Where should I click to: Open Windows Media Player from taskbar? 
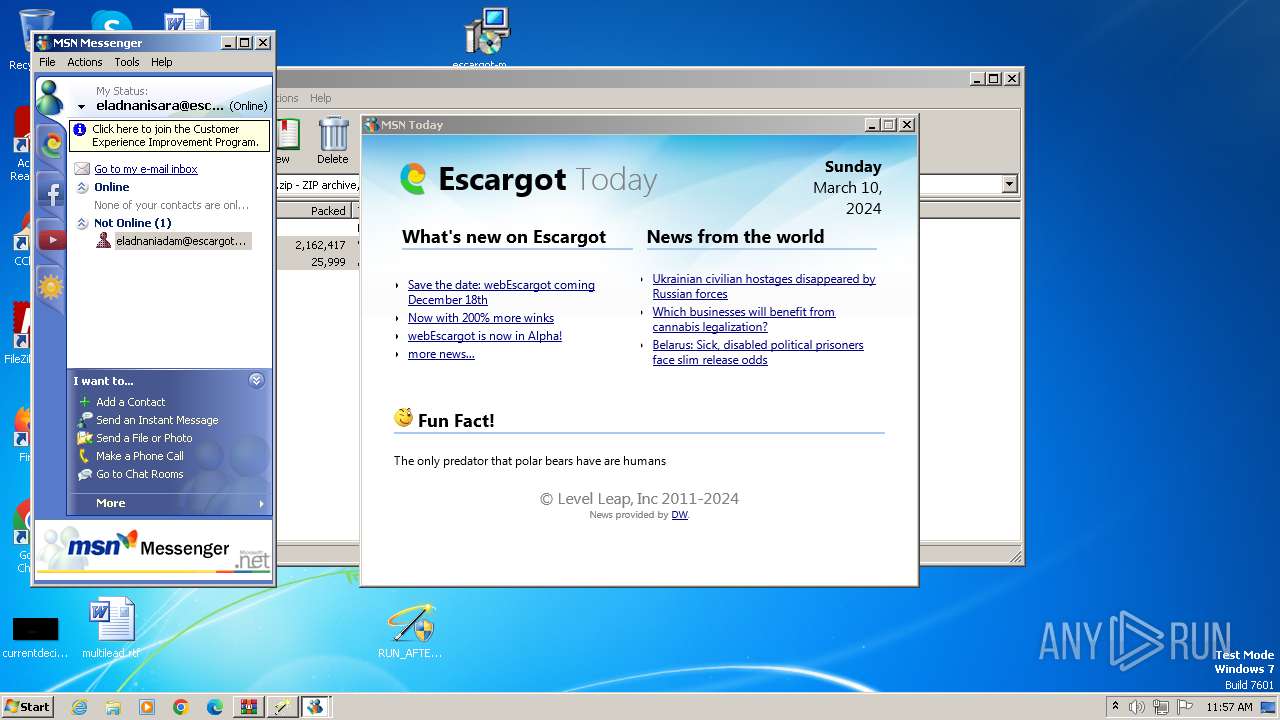(x=147, y=707)
